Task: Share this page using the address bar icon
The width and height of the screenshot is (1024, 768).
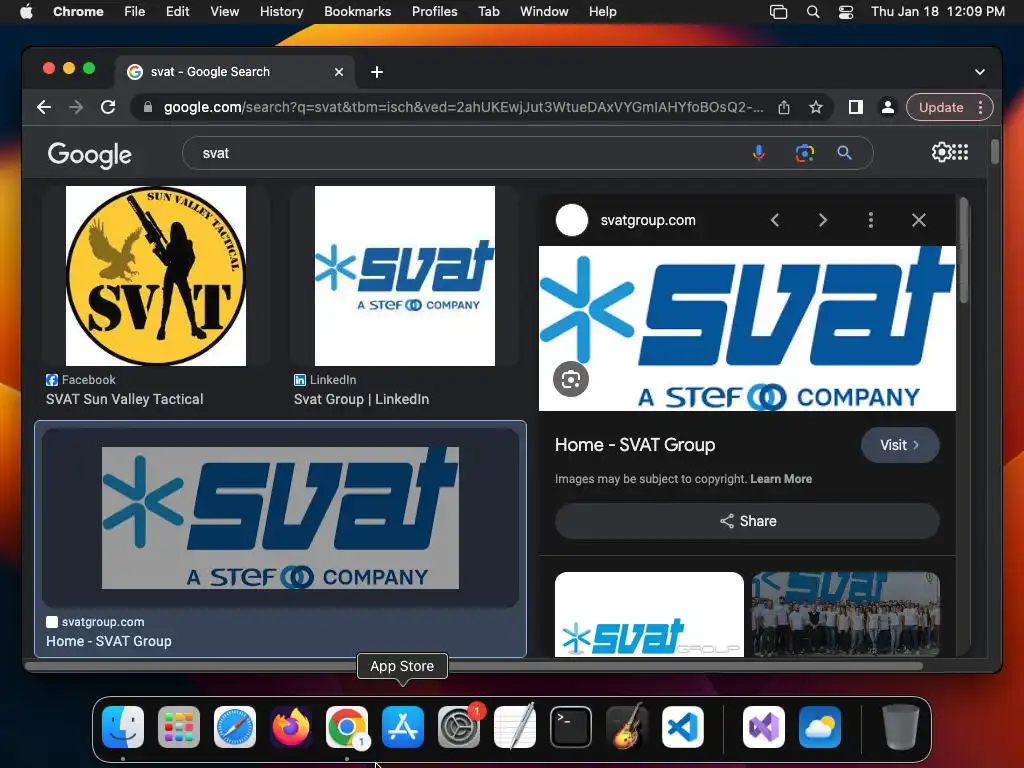Action: tap(784, 107)
